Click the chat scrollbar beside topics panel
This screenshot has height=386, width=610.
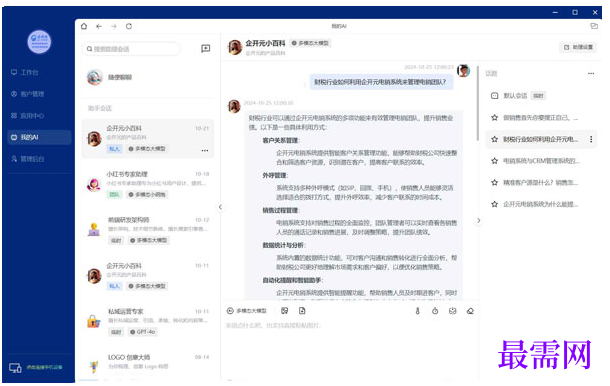(x=477, y=104)
